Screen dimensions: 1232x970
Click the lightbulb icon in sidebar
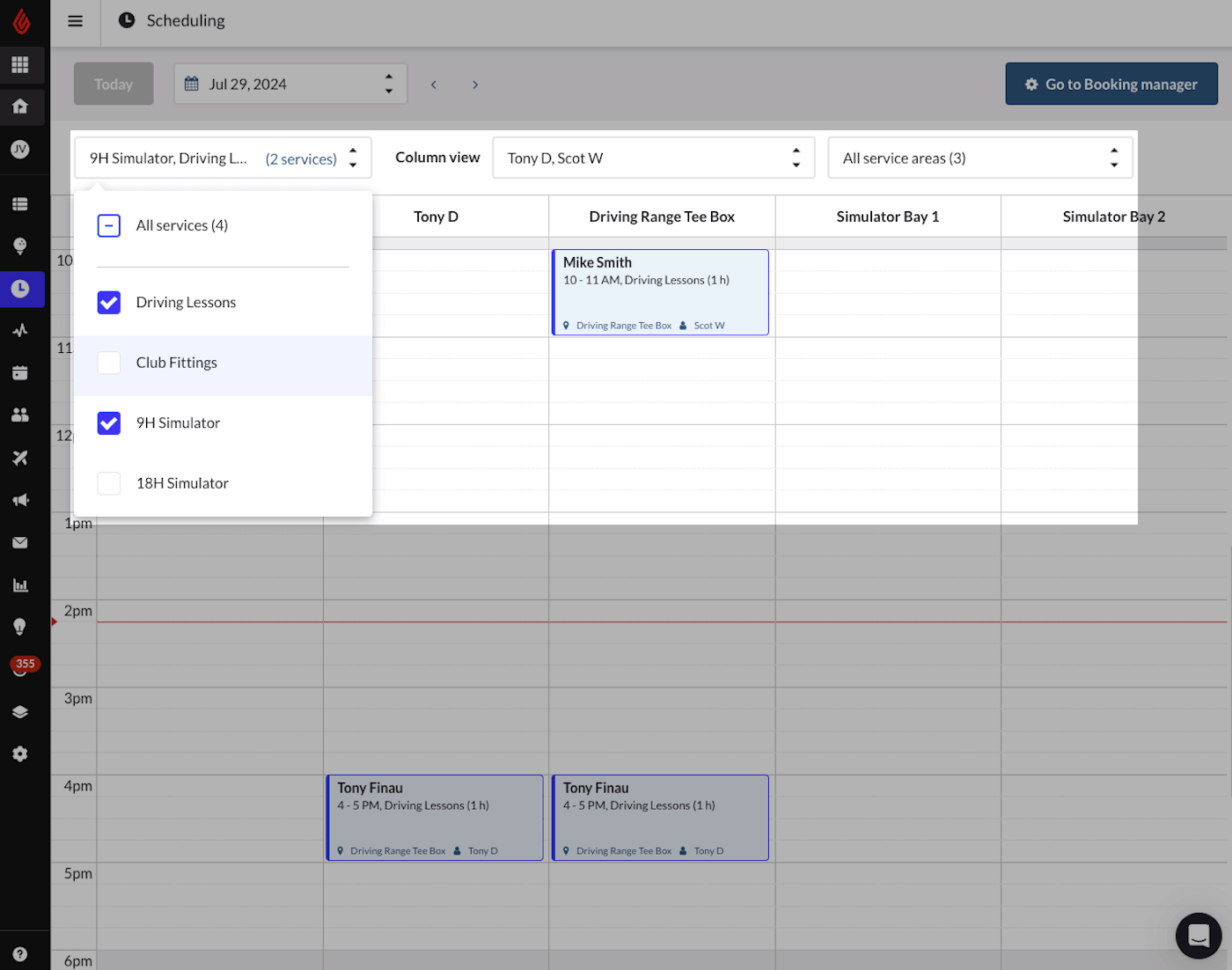pyautogui.click(x=20, y=627)
